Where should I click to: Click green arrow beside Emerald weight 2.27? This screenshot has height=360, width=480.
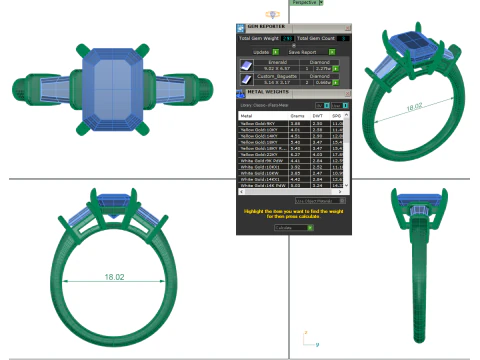pyautogui.click(x=336, y=69)
